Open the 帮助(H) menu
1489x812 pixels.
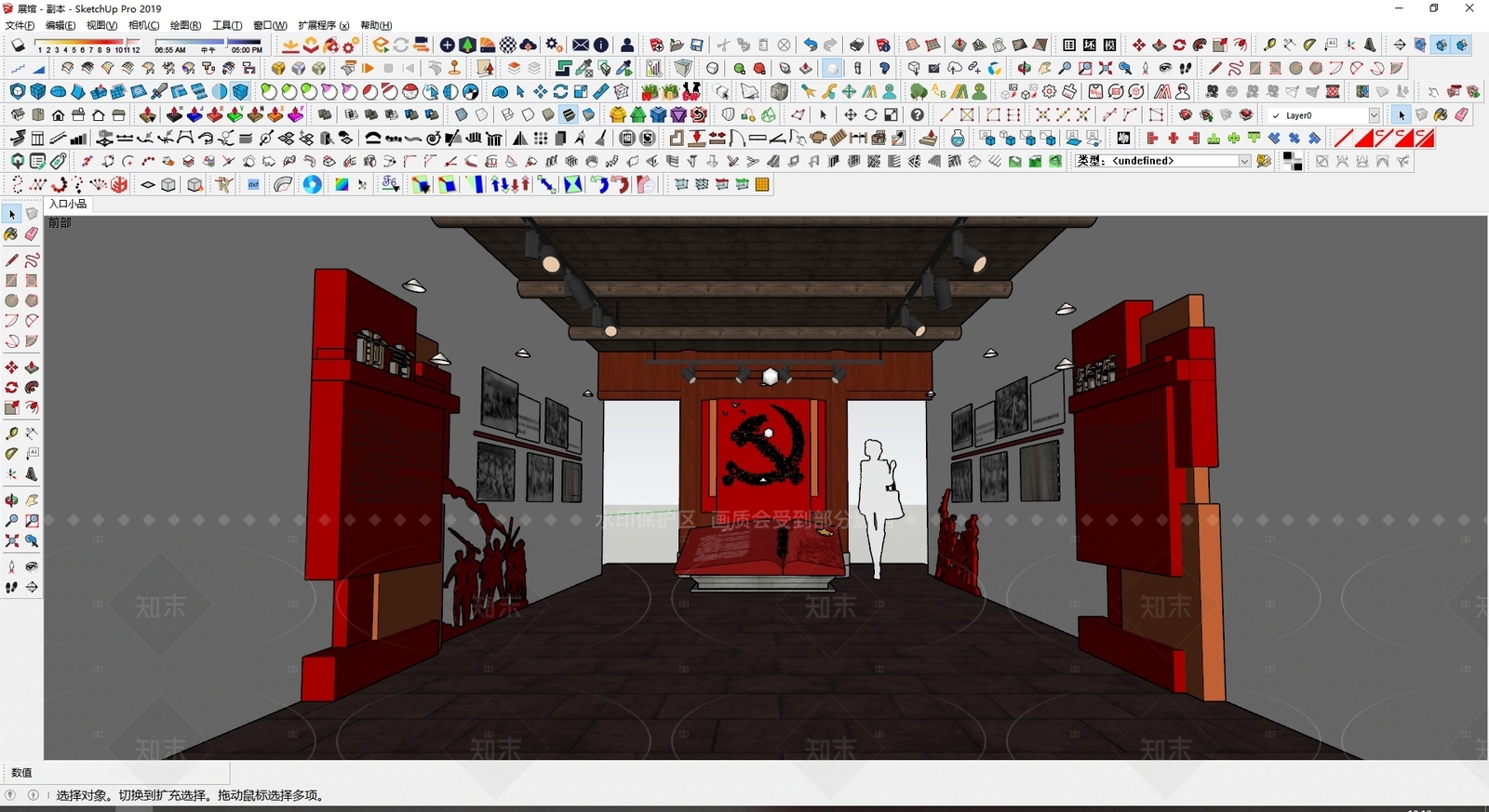coord(376,25)
